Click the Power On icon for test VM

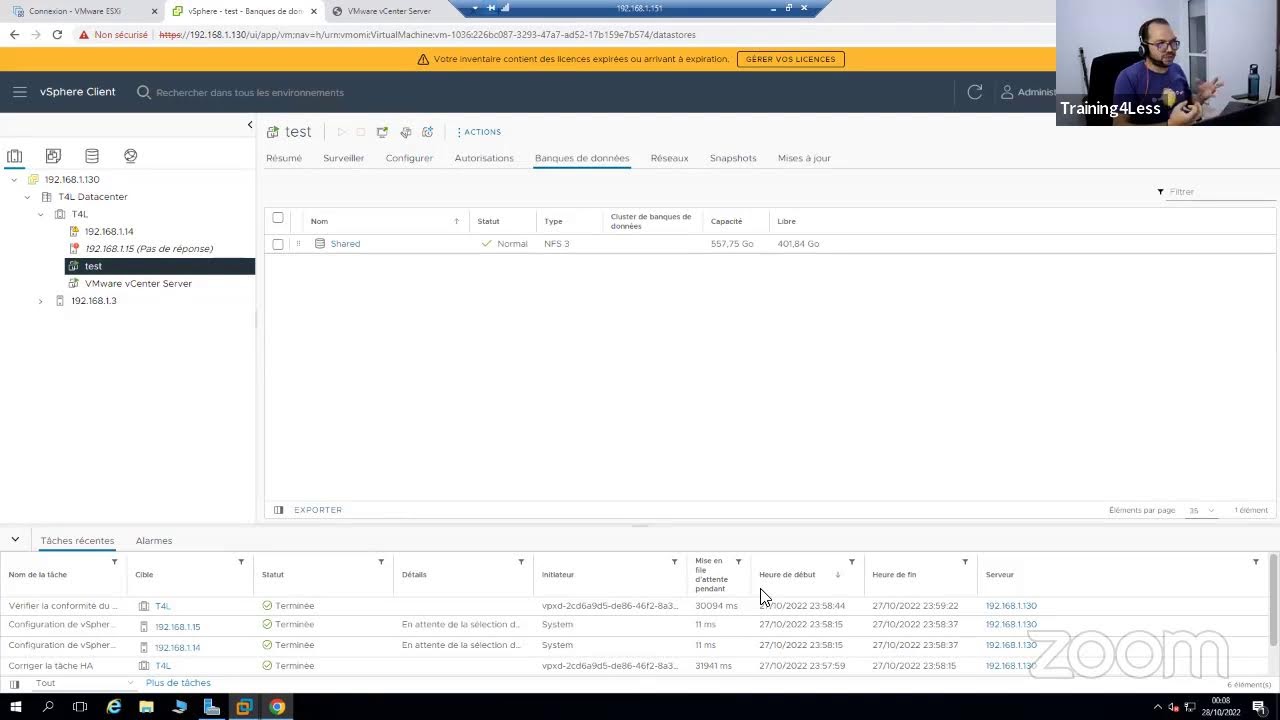point(341,132)
